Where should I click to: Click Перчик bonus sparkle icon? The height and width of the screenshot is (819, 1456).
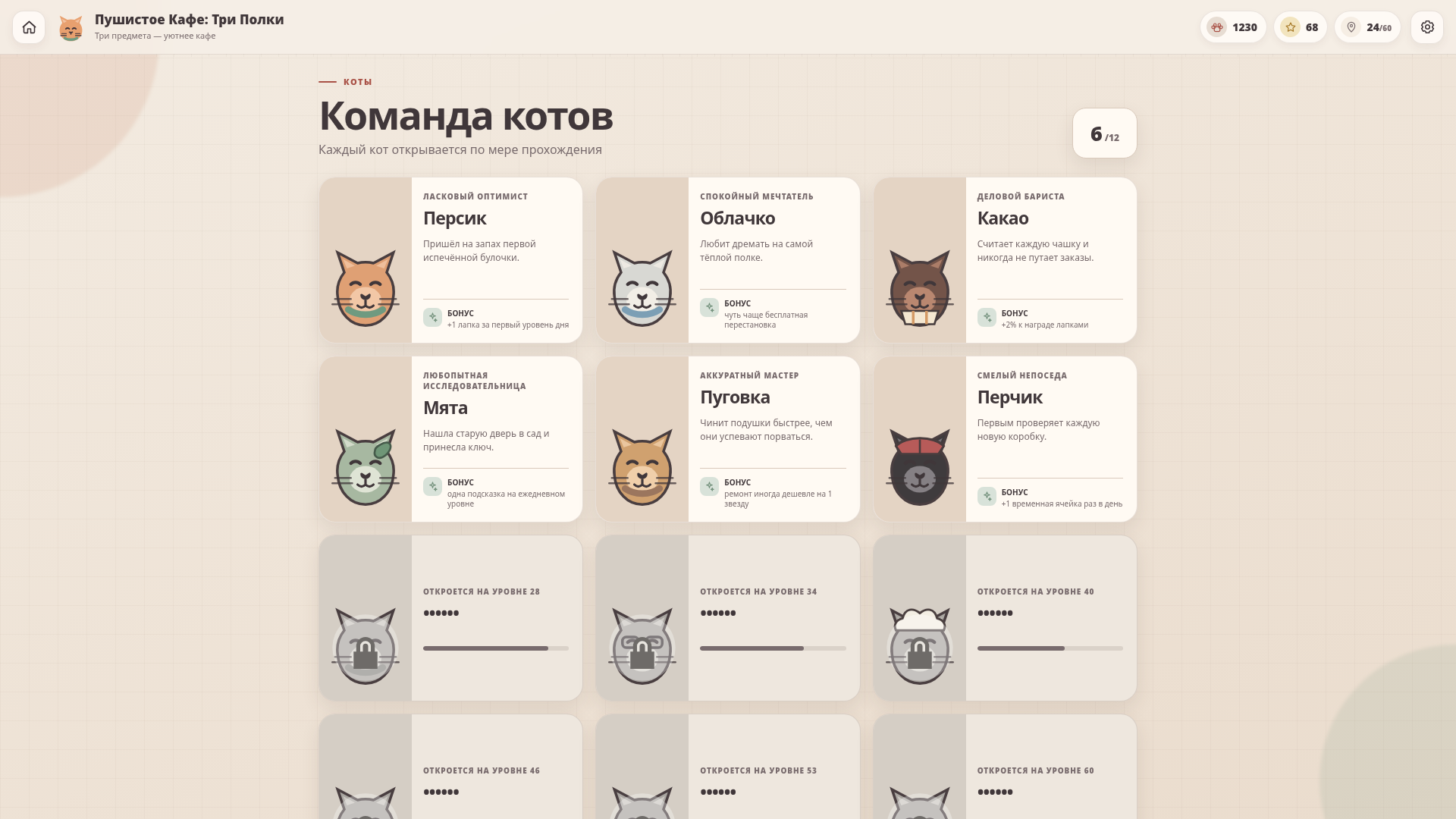[x=987, y=496]
